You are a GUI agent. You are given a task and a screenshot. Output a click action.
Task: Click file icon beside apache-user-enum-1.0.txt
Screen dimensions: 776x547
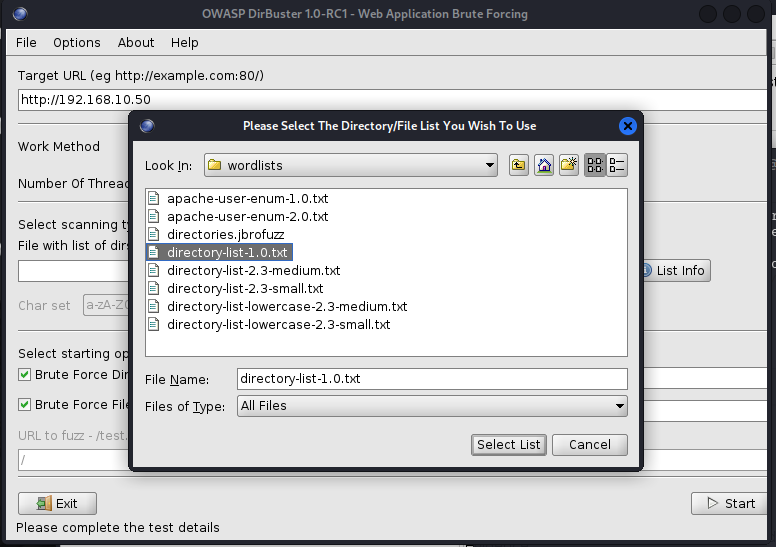[154, 199]
